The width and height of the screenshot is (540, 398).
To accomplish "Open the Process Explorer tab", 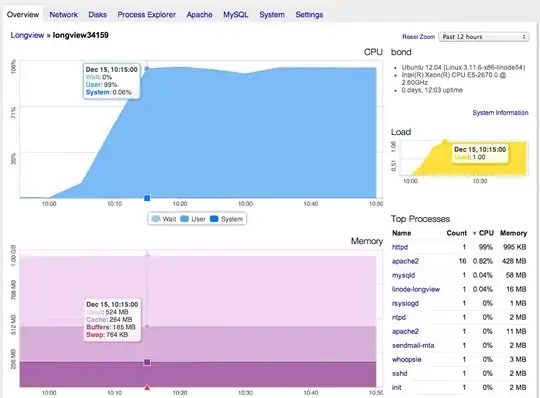I will (x=147, y=15).
